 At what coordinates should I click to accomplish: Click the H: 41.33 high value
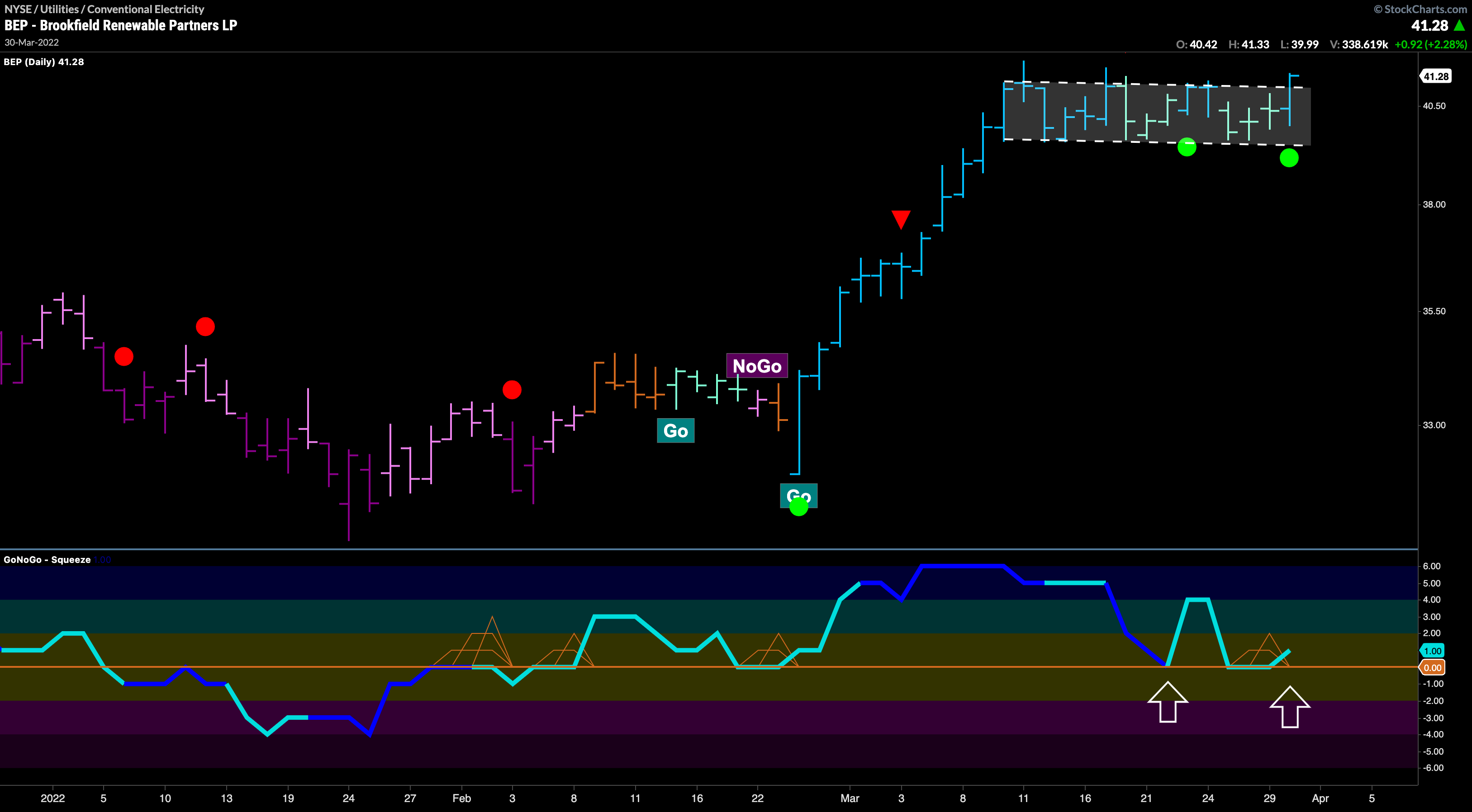point(1249,45)
